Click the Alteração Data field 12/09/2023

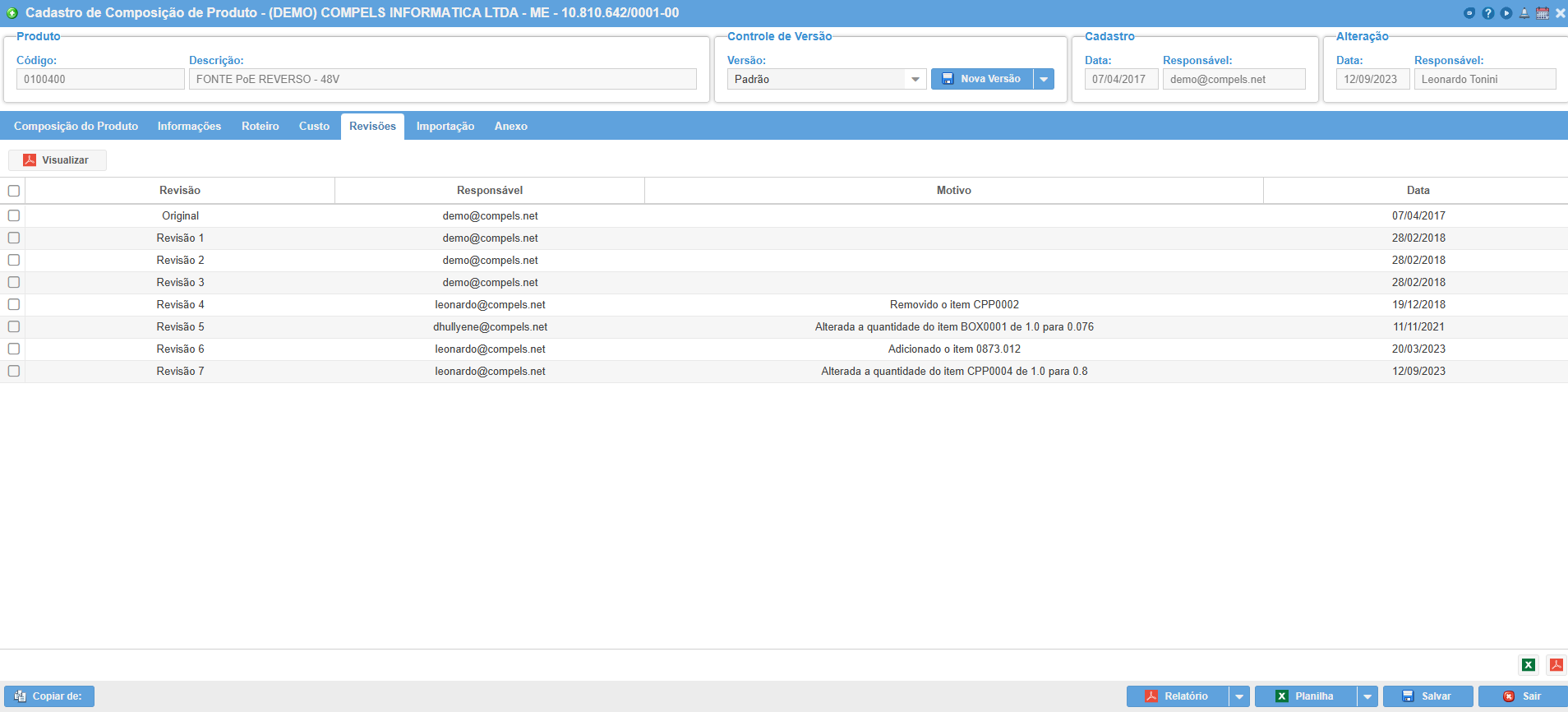(x=1373, y=79)
